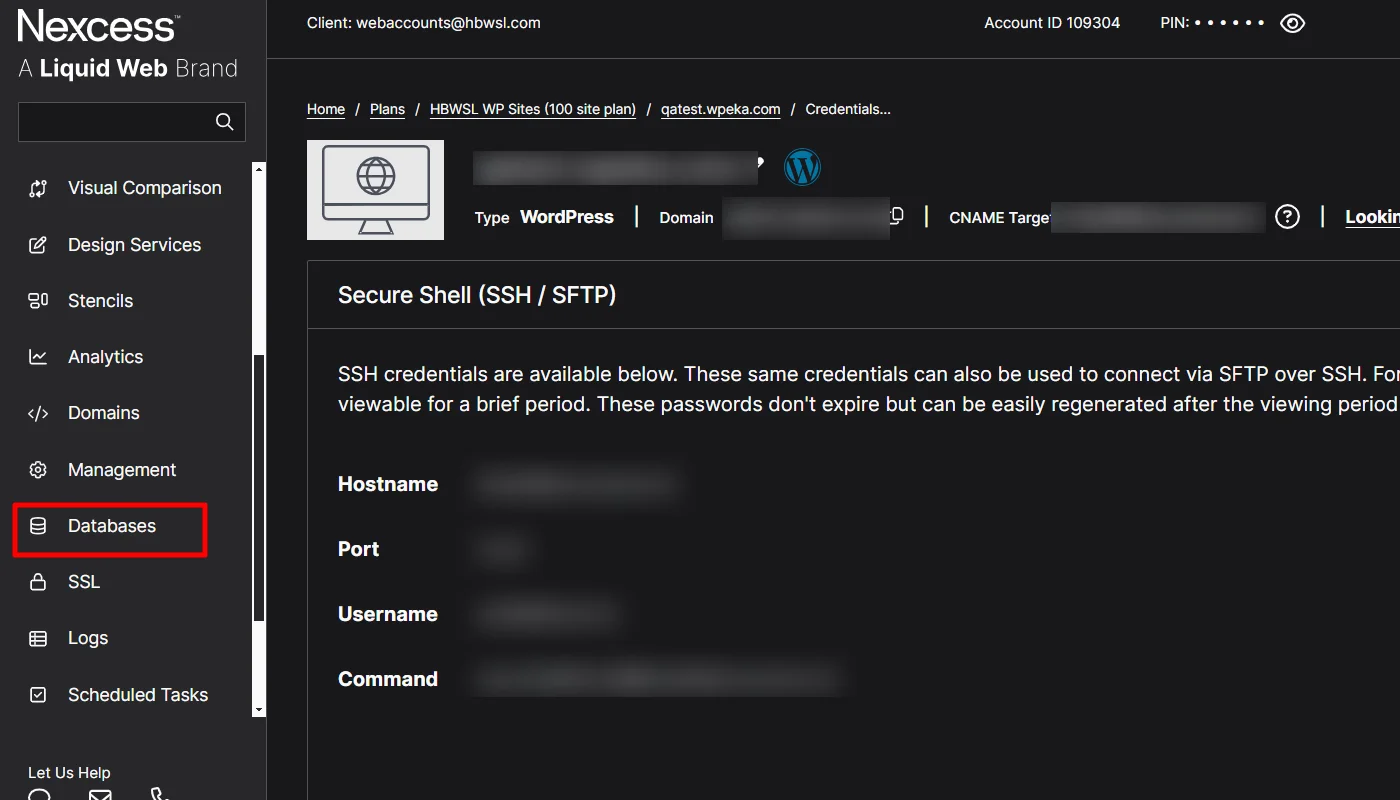Click the Plans breadcrumb link
The height and width of the screenshot is (800, 1400).
387,109
